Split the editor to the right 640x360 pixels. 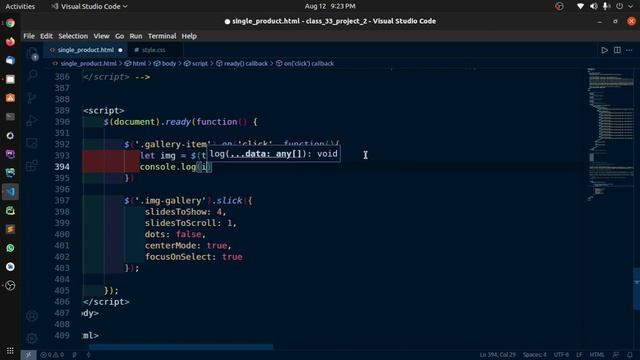point(617,50)
